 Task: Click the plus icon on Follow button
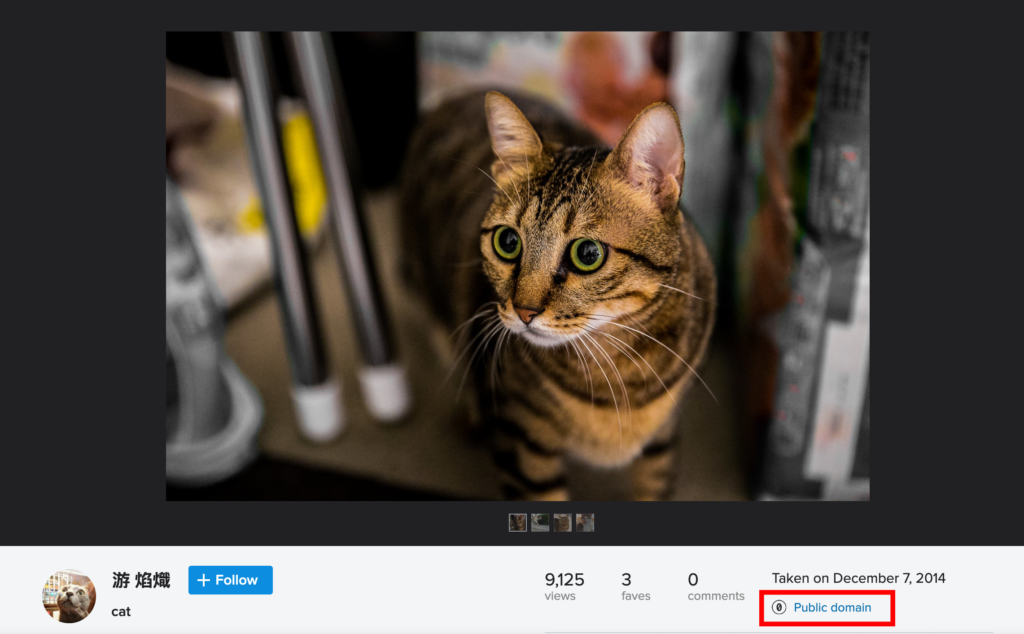(203, 580)
